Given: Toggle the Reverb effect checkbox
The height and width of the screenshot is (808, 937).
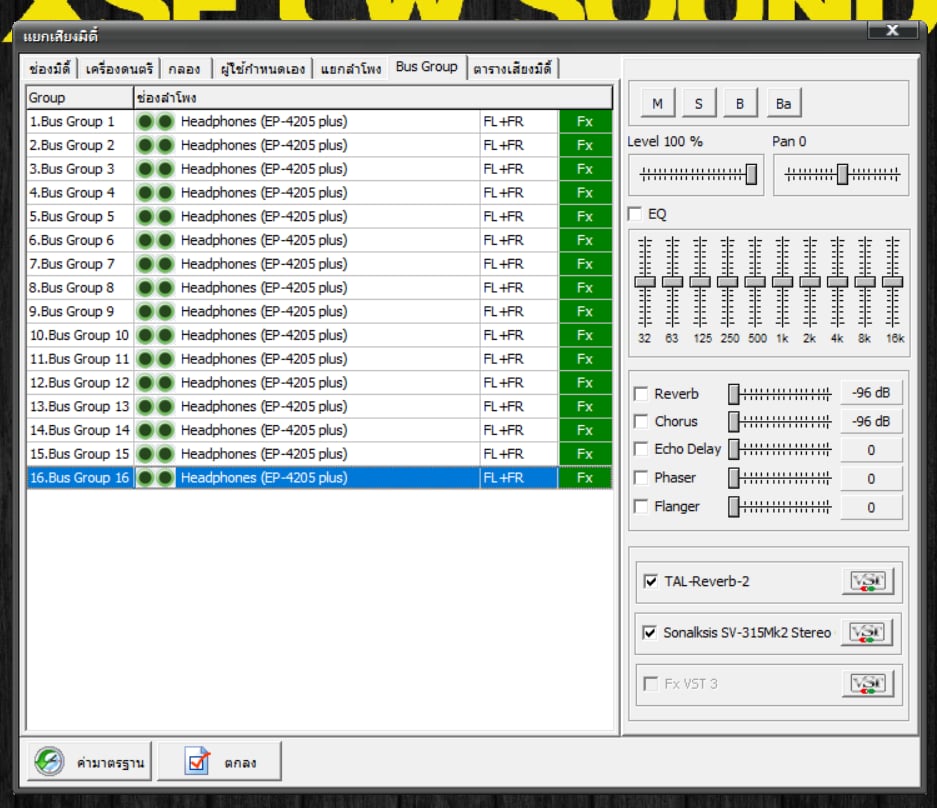Looking at the screenshot, I should (641, 394).
